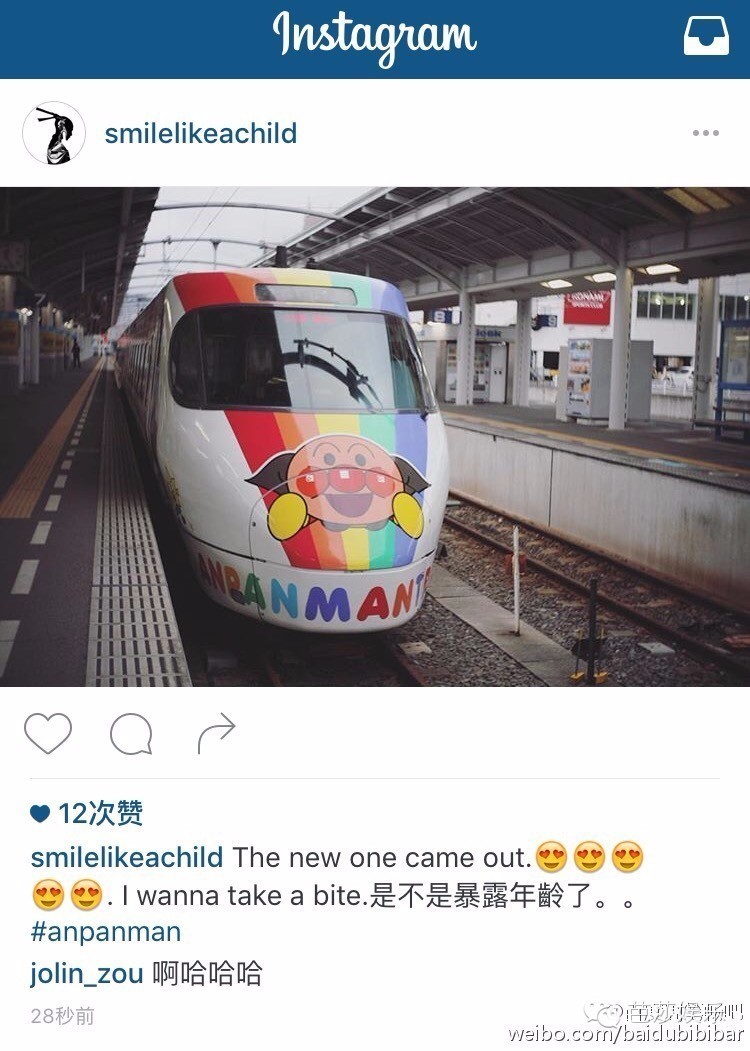Screen dimensions: 750x1051
Task: Click the smilelikeachild profile avatar
Action: 54,133
